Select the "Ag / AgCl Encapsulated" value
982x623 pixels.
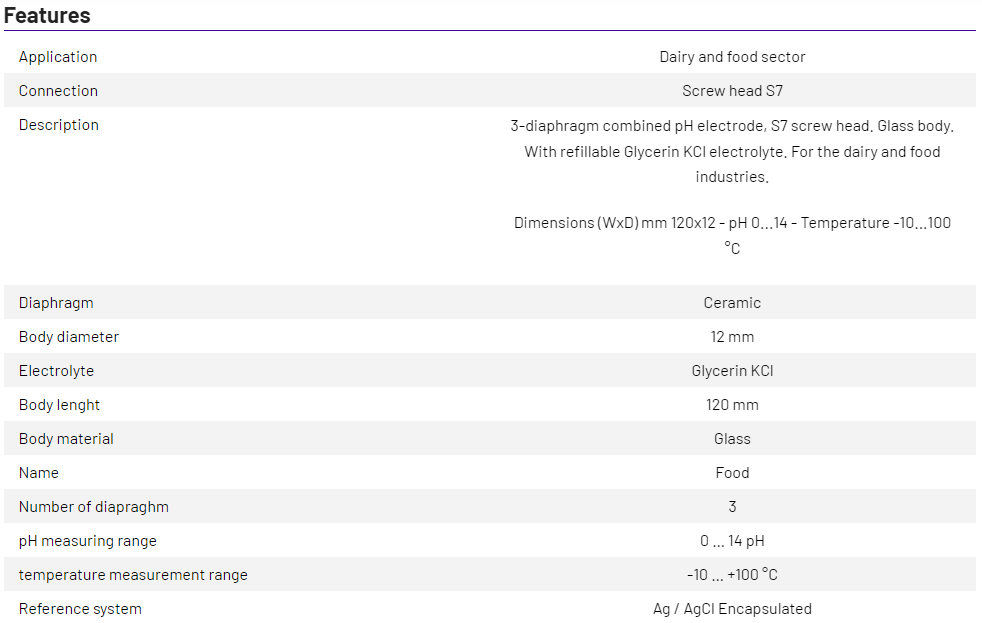(x=732, y=609)
